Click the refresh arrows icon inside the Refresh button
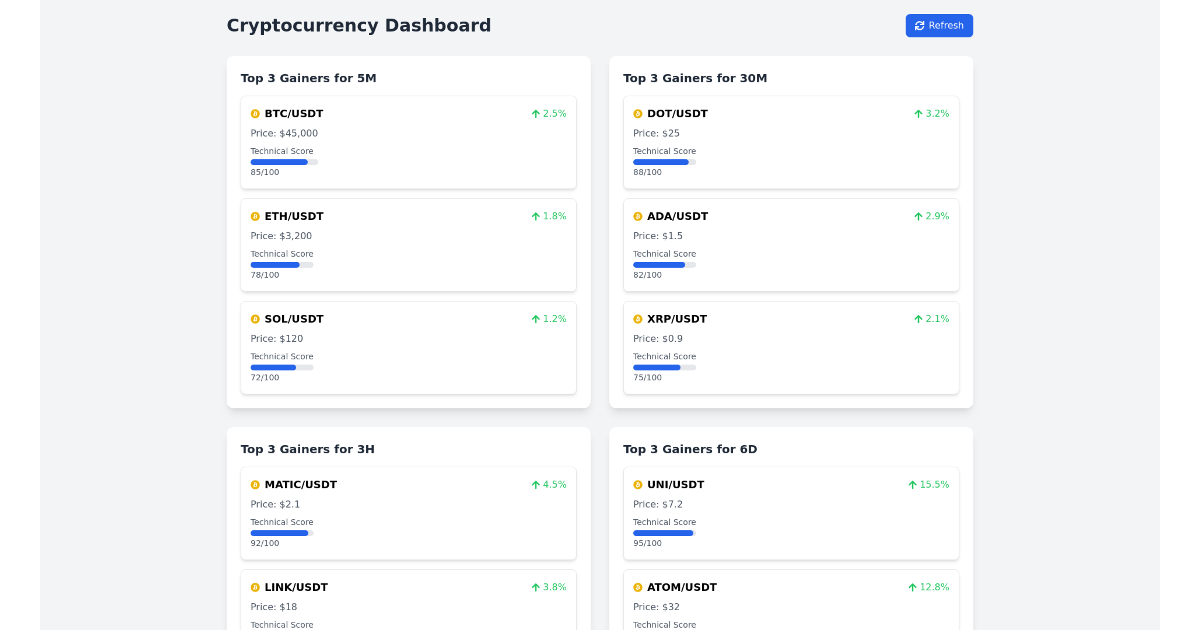 click(919, 25)
